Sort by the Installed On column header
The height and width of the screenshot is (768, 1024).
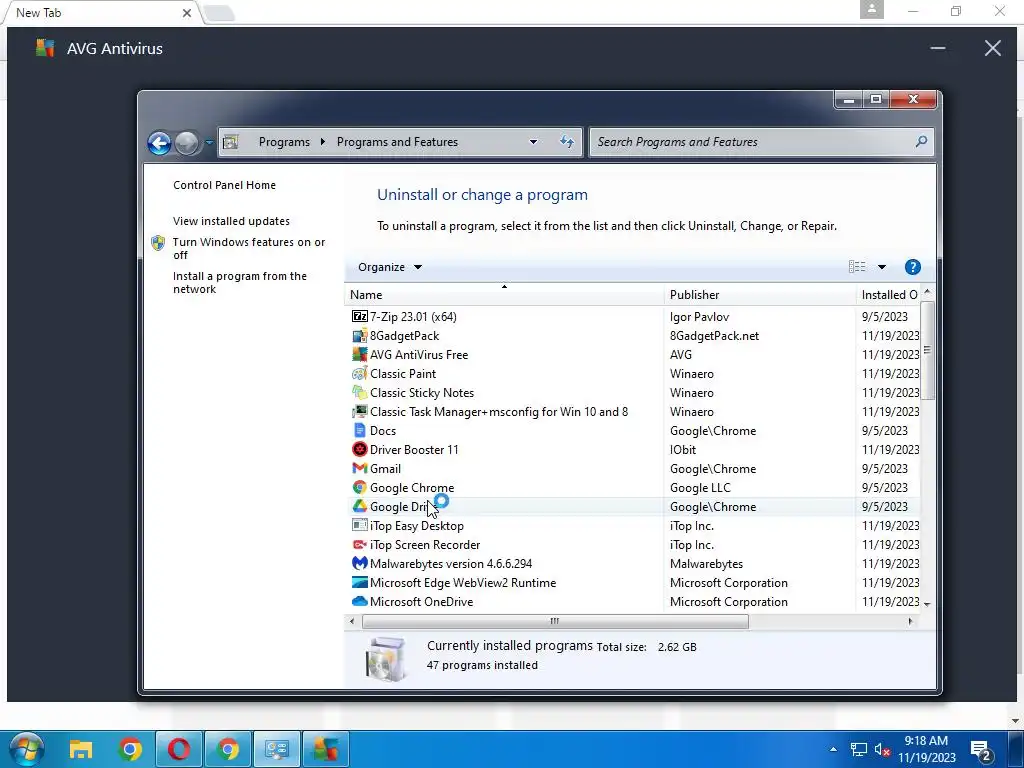889,295
